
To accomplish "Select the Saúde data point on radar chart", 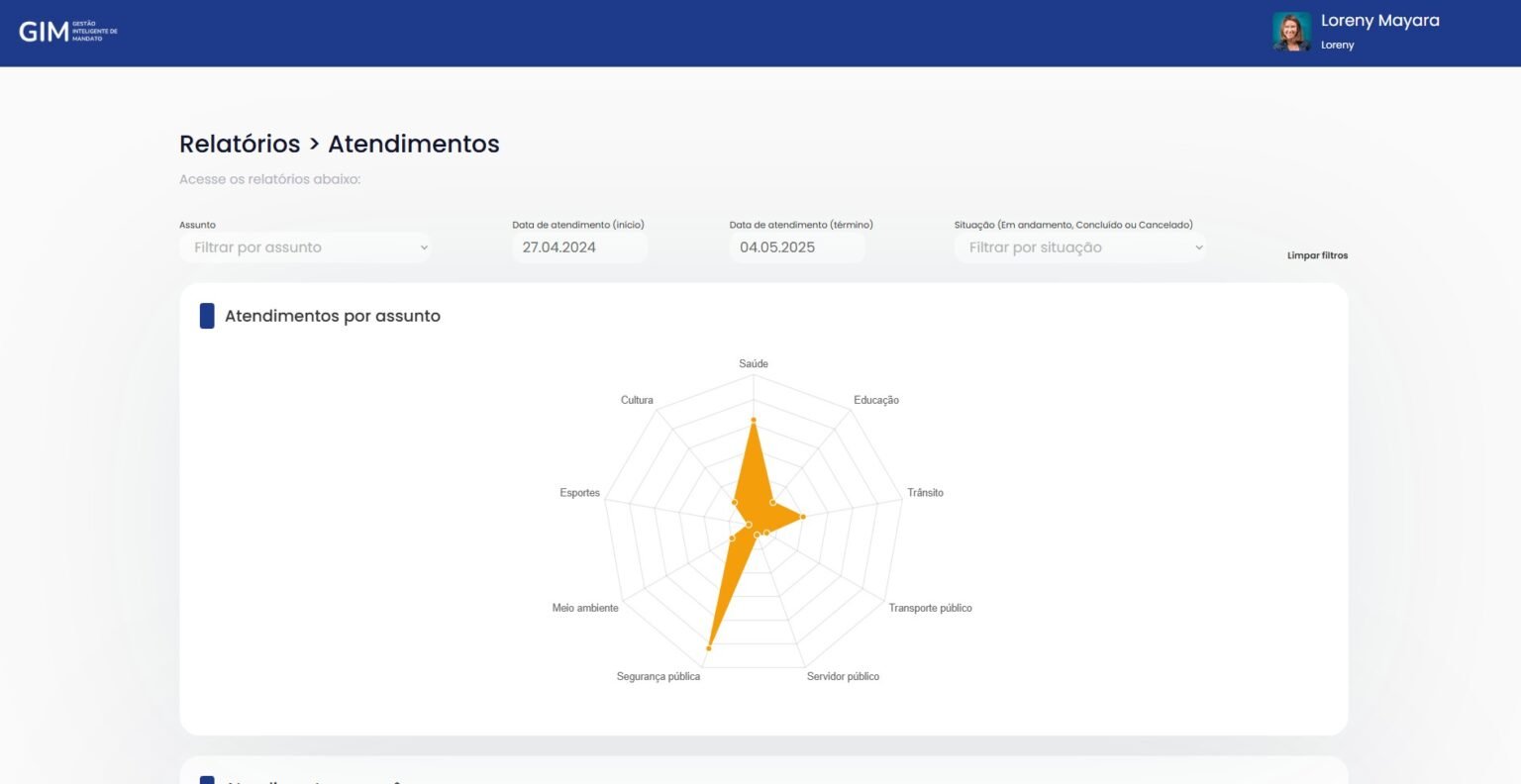I will coord(754,421).
